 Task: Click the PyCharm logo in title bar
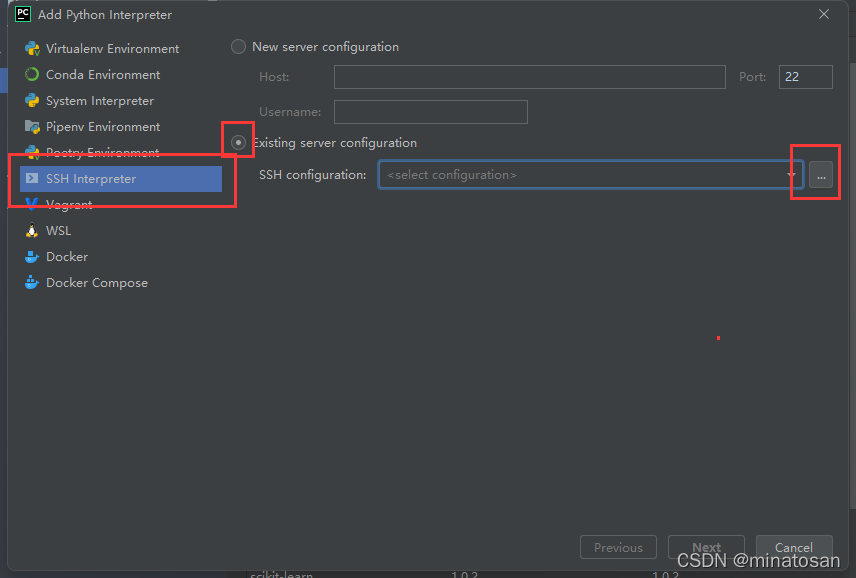point(23,14)
